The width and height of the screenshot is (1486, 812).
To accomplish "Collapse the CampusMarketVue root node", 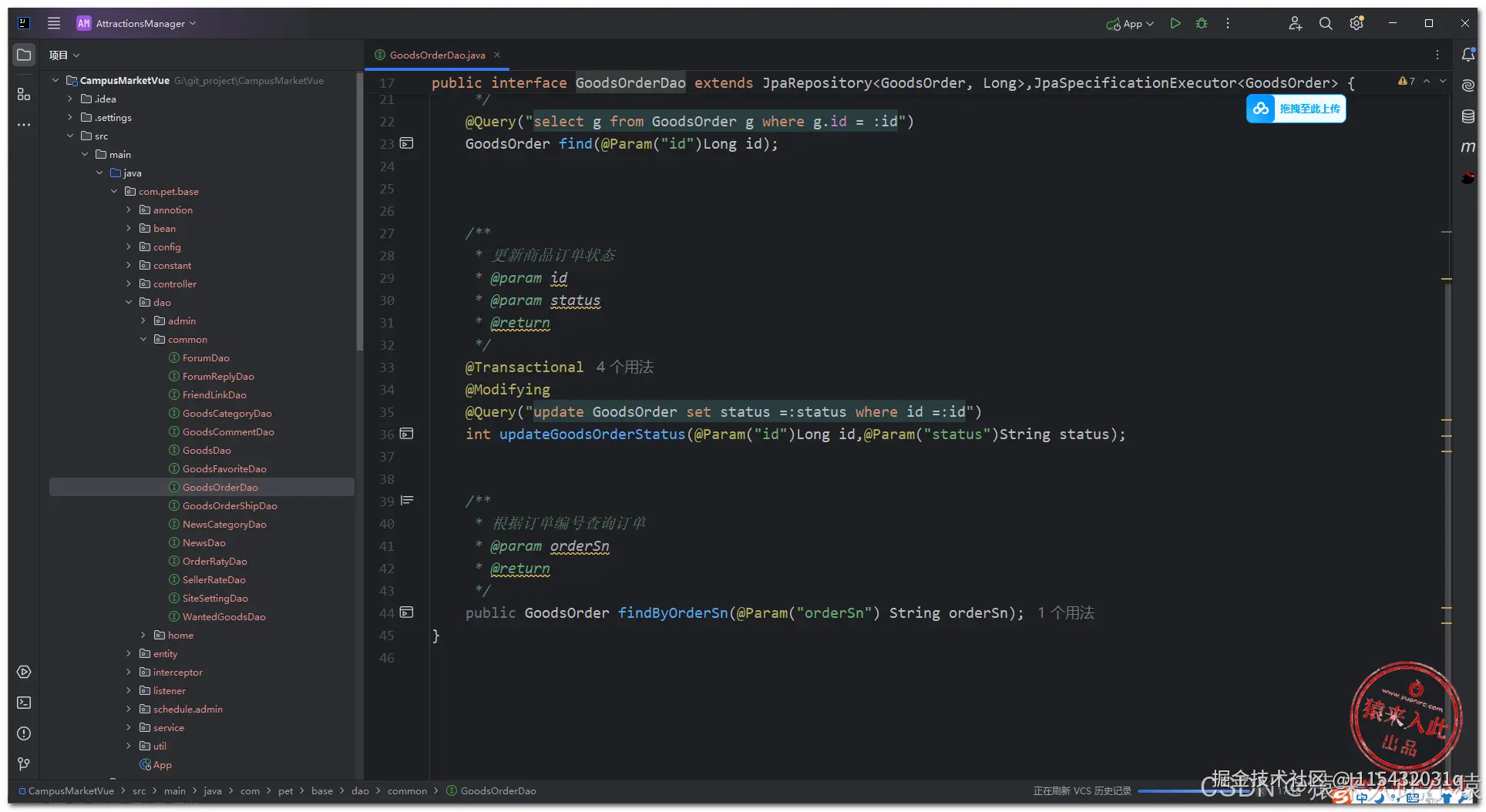I will point(55,80).
